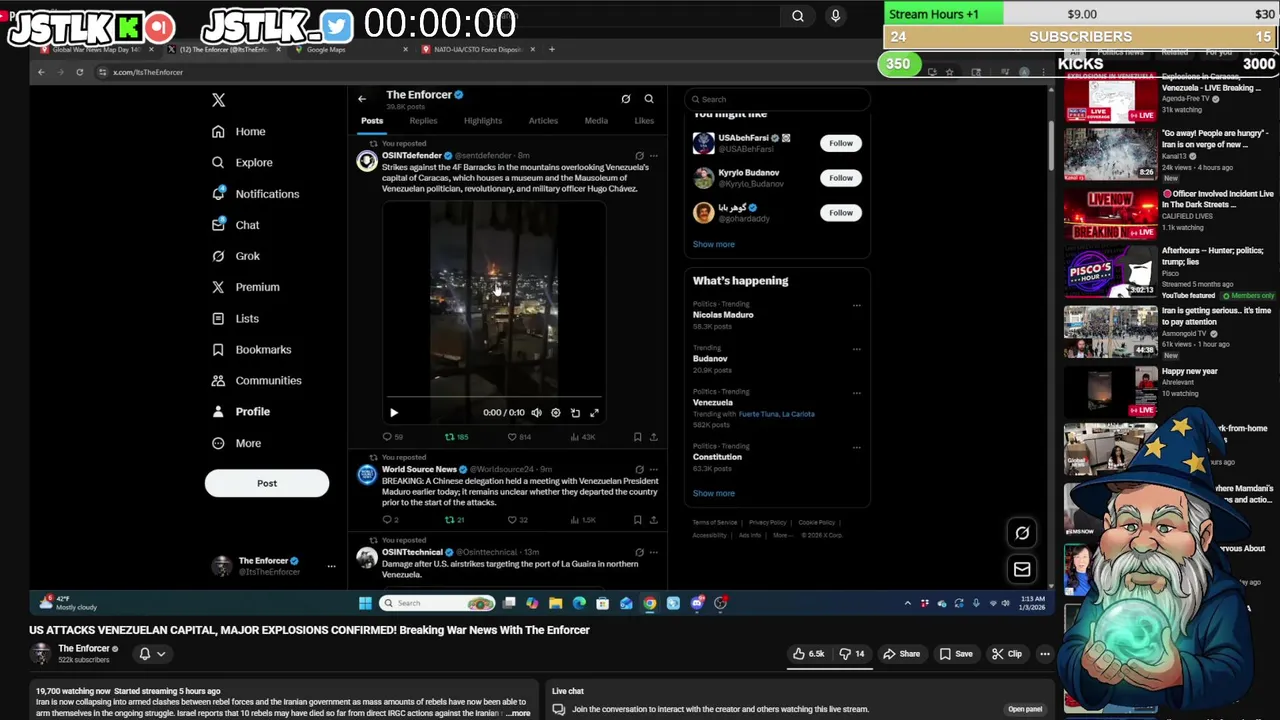Viewport: 1280px width, 720px height.
Task: Click the YouTube search magnifier icon
Action: pos(797,16)
